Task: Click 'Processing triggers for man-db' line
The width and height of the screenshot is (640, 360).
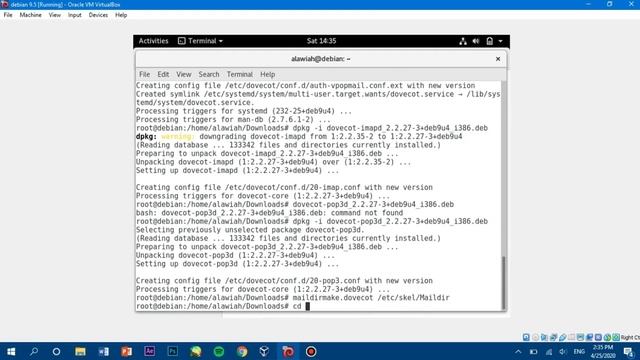Action: pyautogui.click(x=233, y=120)
